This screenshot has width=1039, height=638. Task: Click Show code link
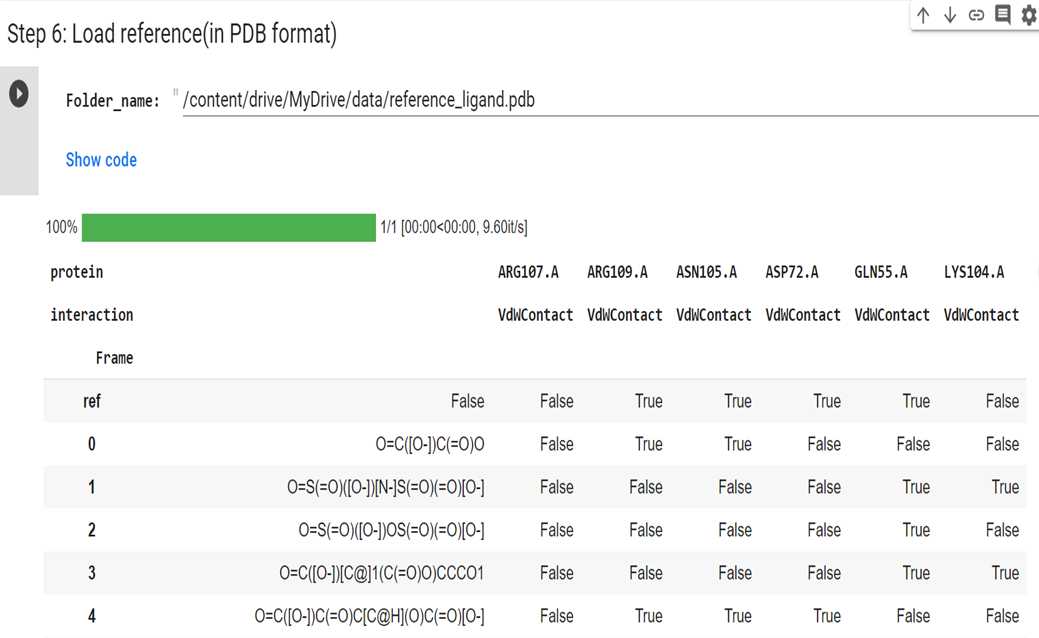pyautogui.click(x=101, y=160)
